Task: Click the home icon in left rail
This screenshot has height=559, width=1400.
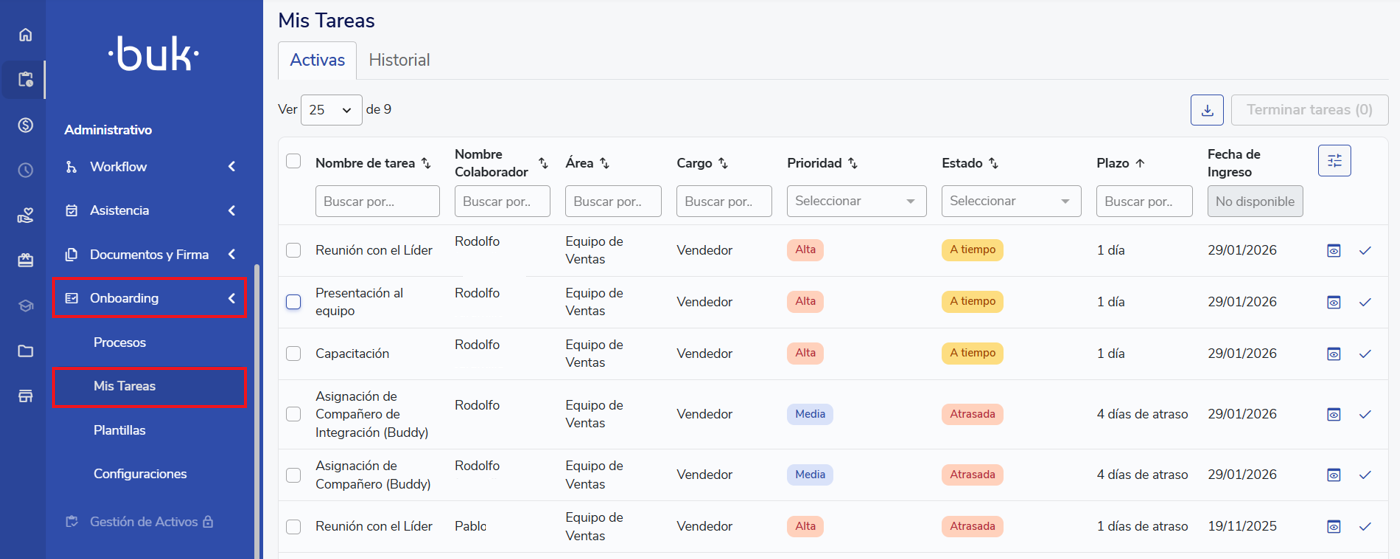Action: click(x=25, y=35)
